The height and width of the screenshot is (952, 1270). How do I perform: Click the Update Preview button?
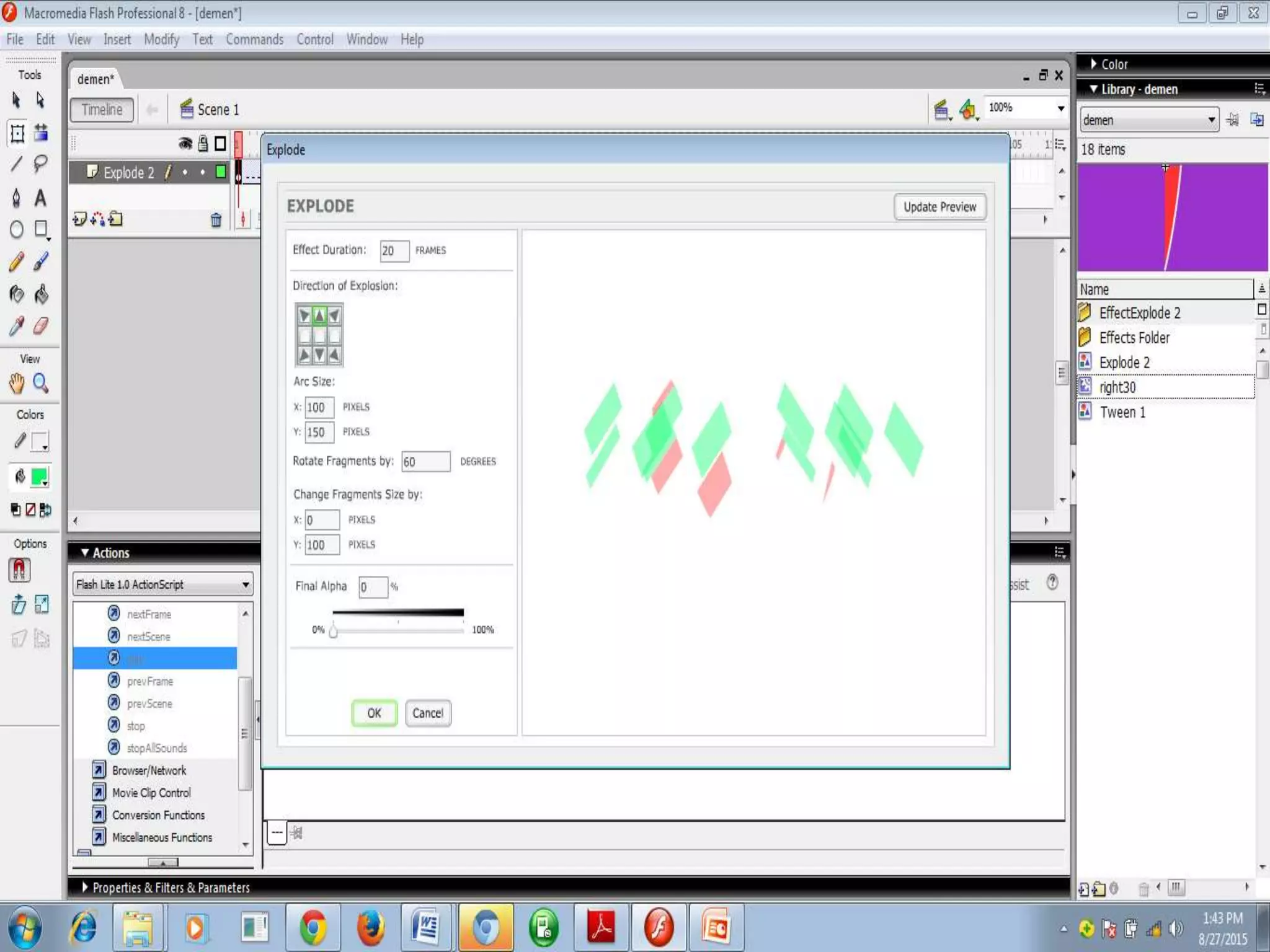click(939, 207)
